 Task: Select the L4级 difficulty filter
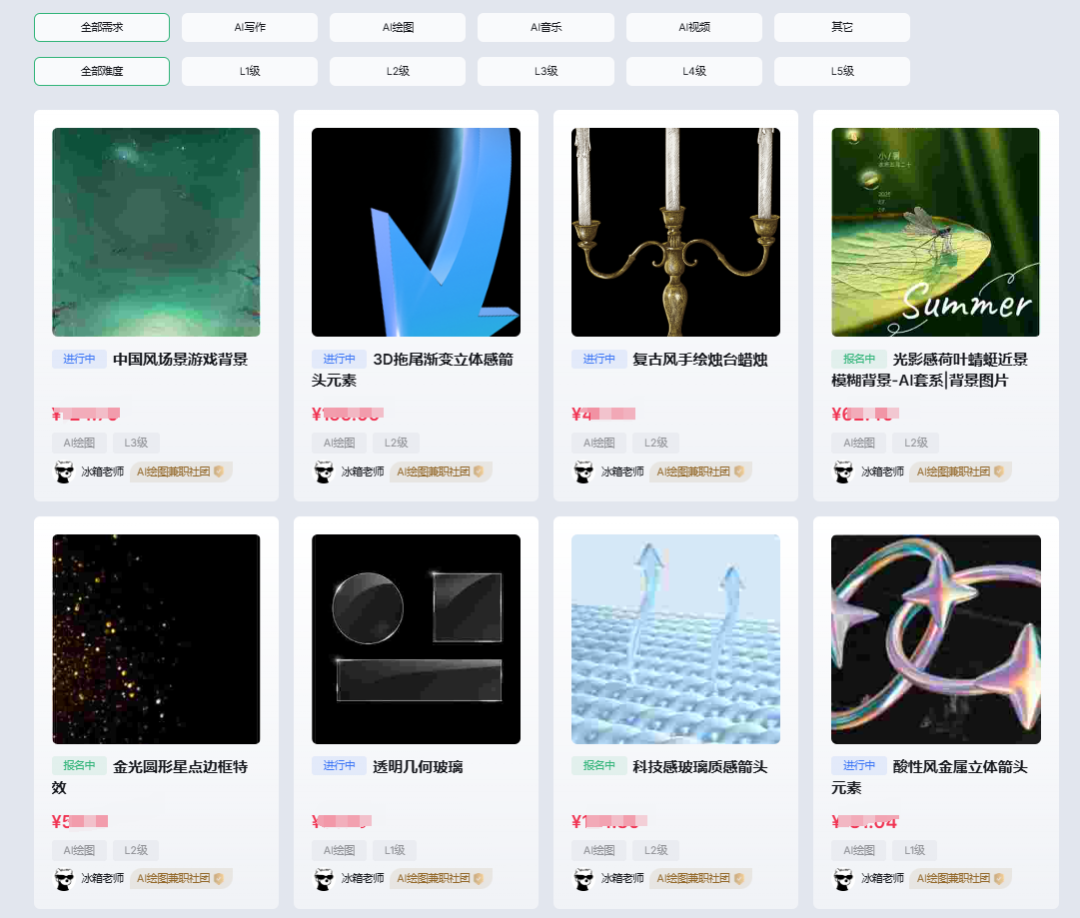coord(694,72)
